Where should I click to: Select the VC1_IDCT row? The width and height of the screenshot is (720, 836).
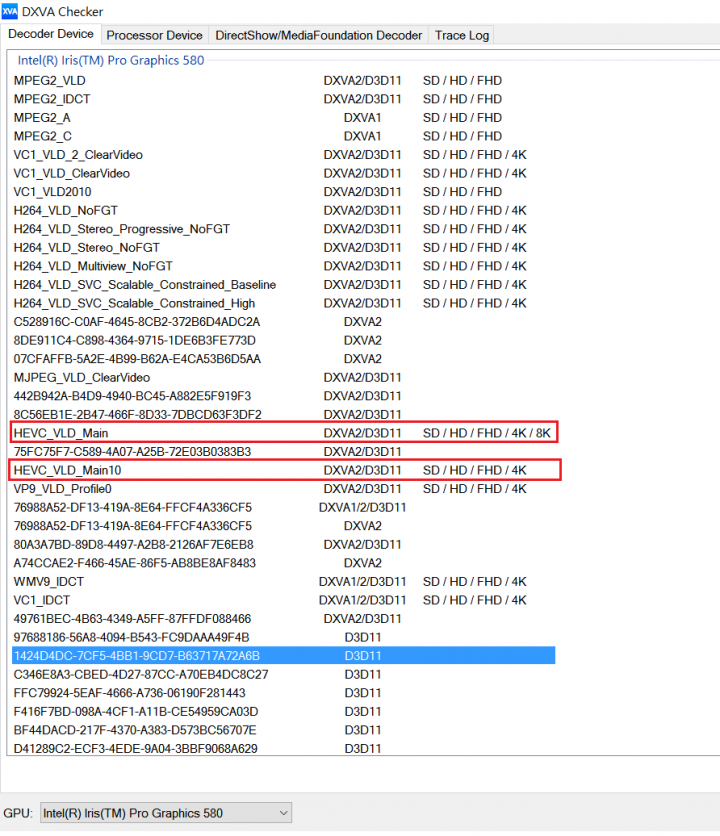click(x=284, y=600)
